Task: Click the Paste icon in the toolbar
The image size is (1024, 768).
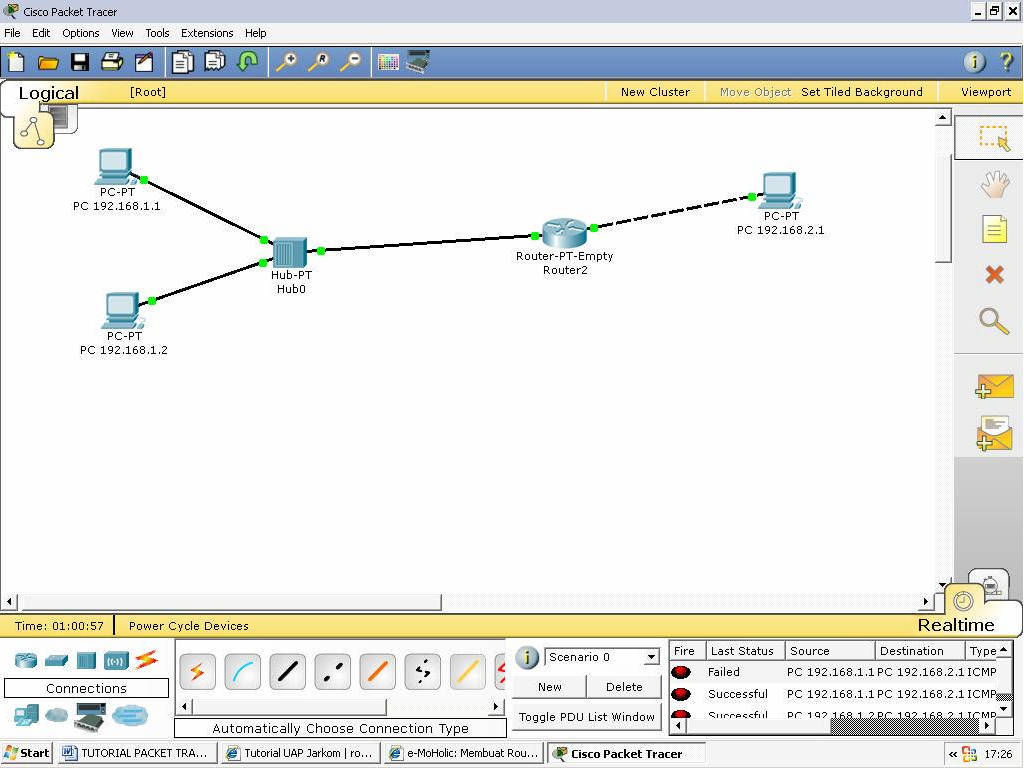Action: pyautogui.click(x=214, y=62)
